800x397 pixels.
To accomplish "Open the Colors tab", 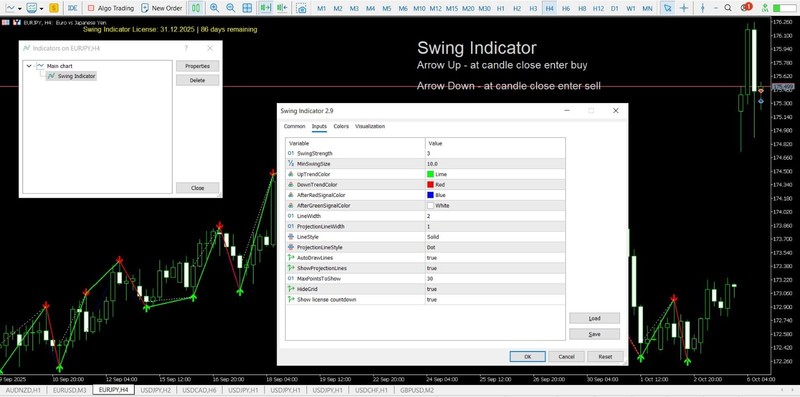I will point(341,126).
